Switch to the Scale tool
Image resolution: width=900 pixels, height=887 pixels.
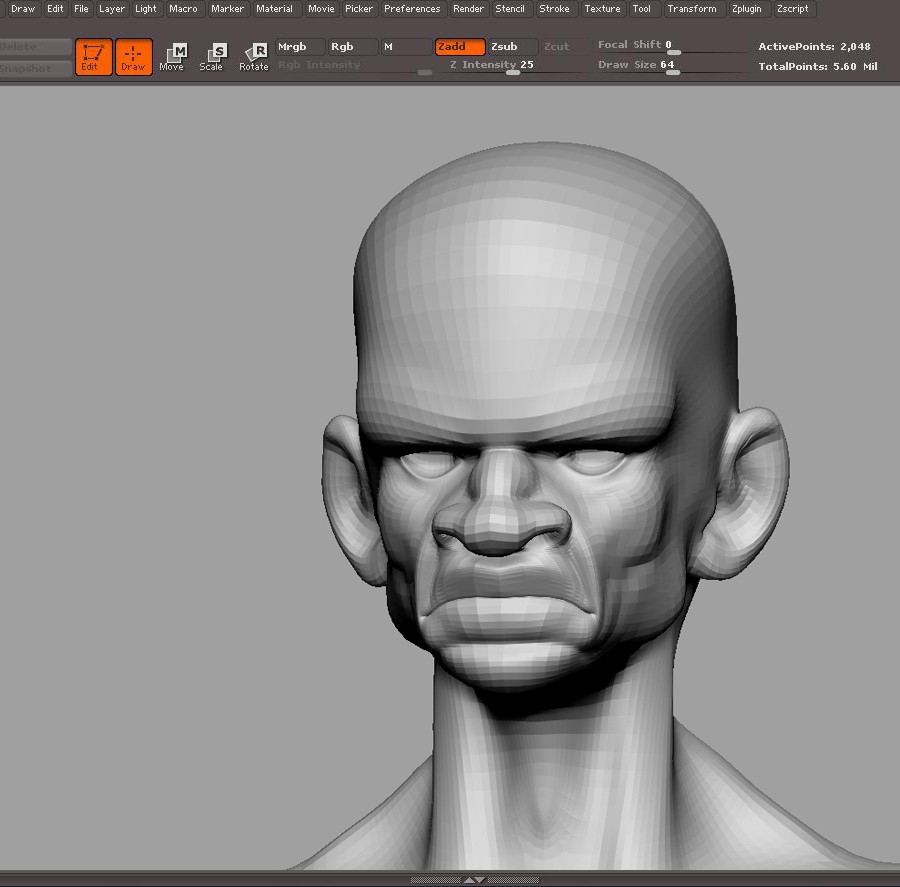point(211,57)
